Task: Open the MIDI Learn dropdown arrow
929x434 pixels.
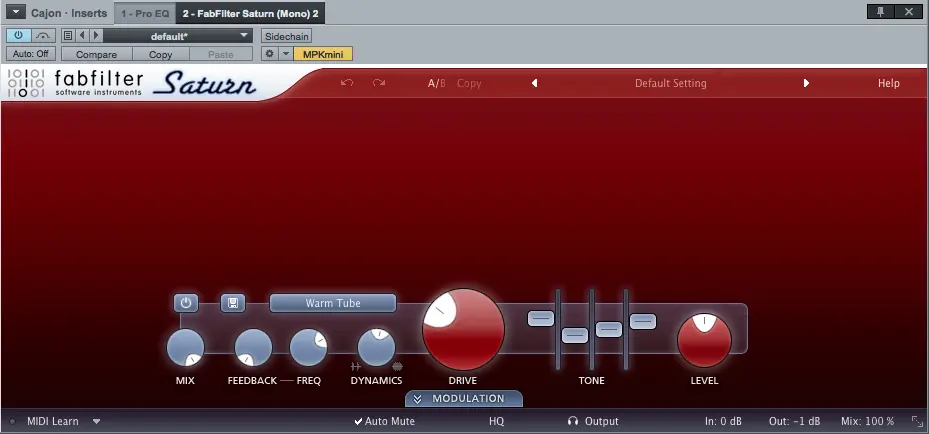Action: tap(96, 422)
